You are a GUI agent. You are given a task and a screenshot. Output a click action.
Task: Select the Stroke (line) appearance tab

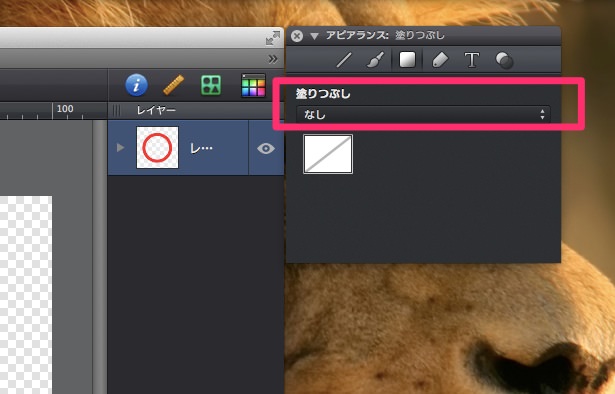pos(344,60)
